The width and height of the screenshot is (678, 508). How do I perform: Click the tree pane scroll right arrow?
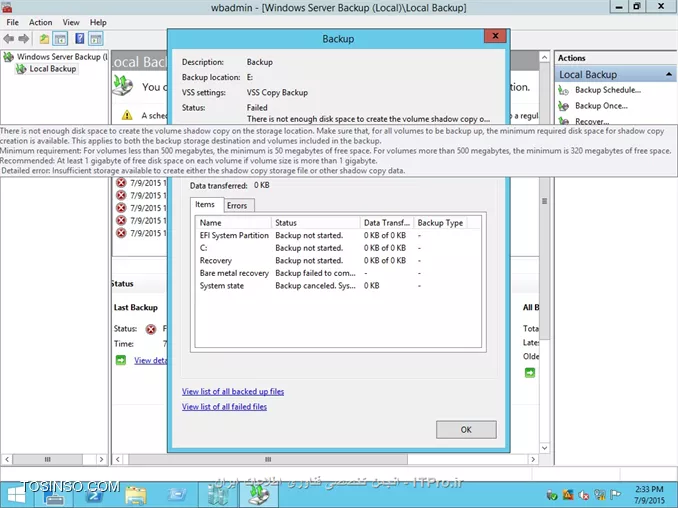(102, 459)
